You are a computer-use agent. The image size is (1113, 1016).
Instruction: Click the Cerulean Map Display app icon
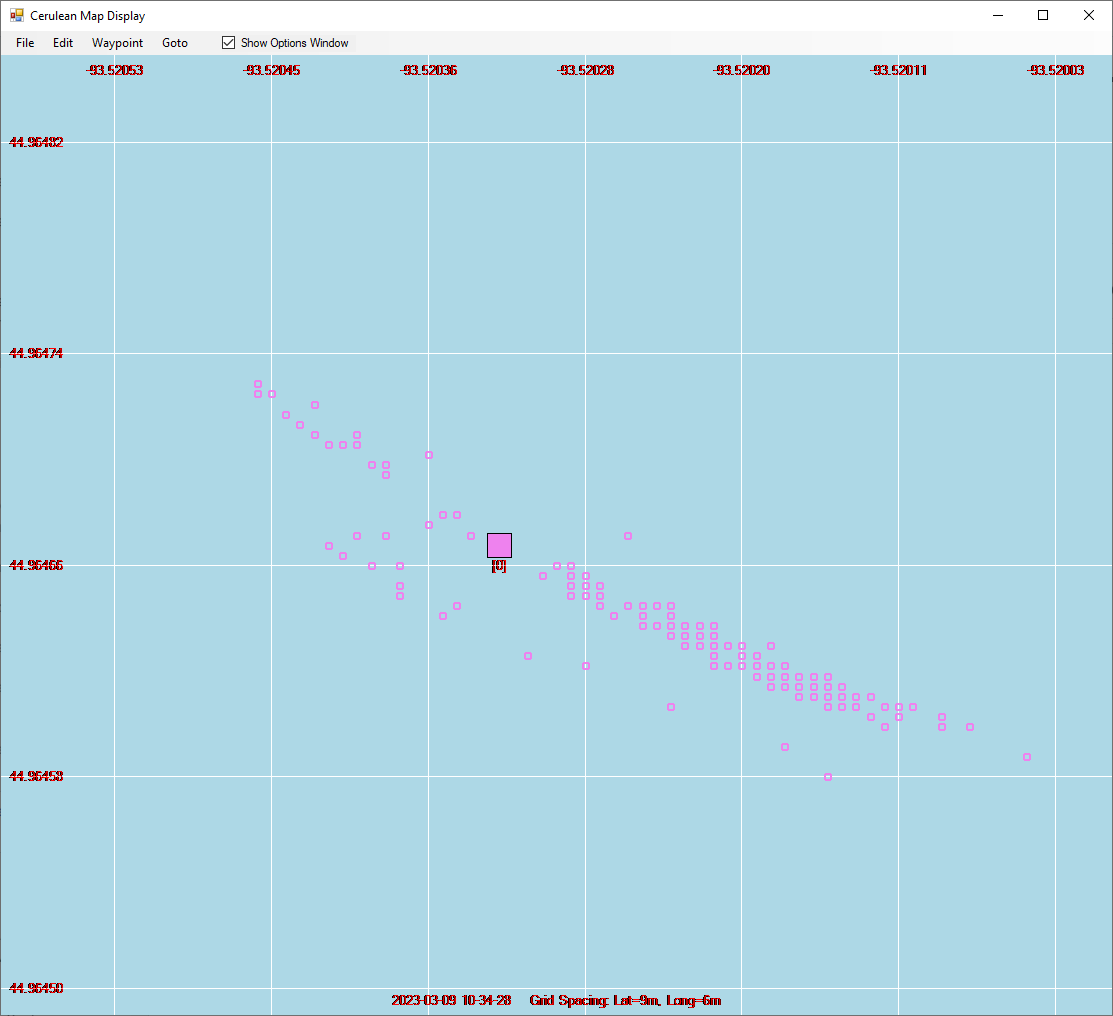tap(16, 15)
